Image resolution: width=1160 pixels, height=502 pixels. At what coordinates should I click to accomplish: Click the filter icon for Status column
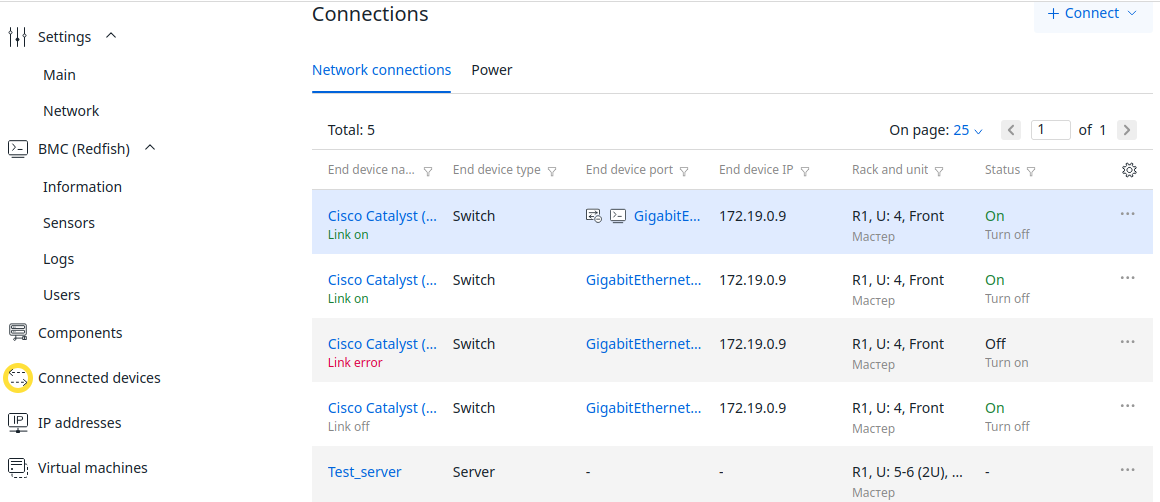point(1031,171)
